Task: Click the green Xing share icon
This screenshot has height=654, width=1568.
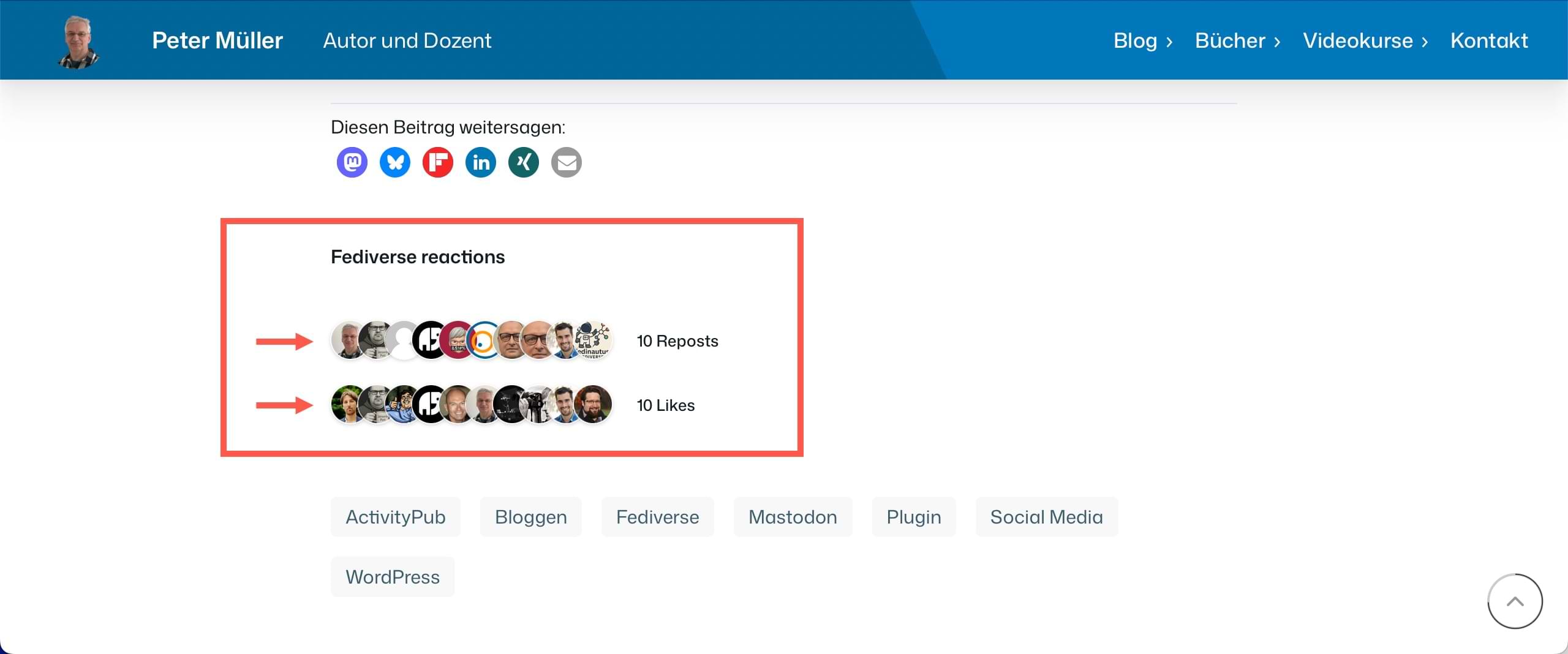Action: pos(523,162)
